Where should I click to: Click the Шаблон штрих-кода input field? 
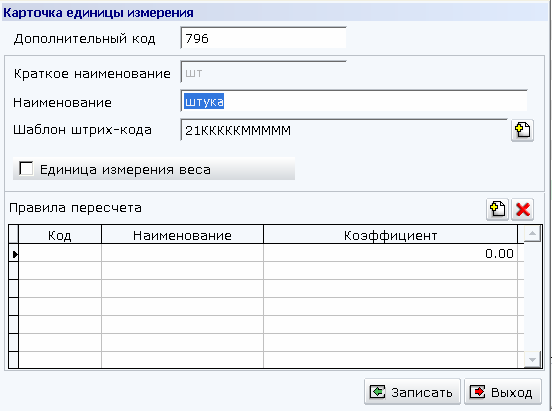pos(344,130)
